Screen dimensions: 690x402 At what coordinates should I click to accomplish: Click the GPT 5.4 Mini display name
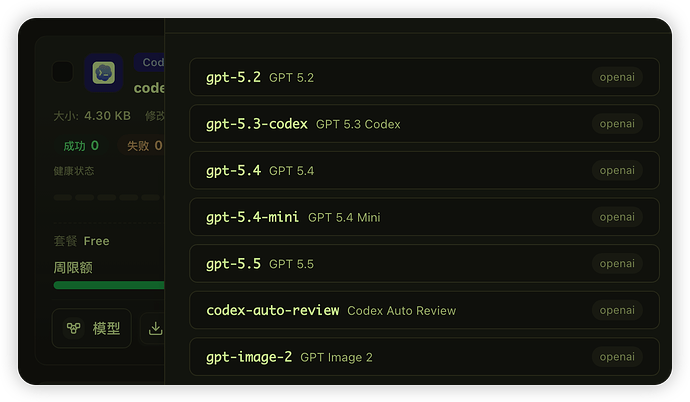click(x=344, y=218)
